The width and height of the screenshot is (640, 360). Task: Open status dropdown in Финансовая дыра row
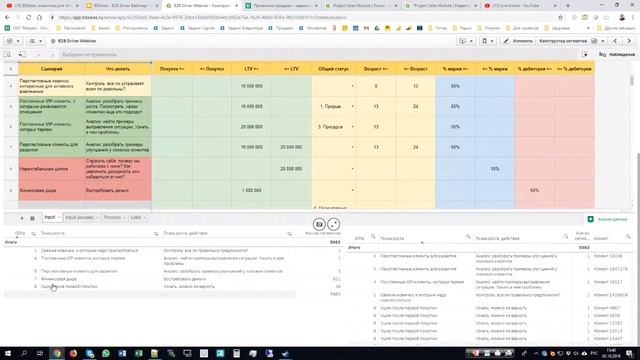(x=353, y=191)
